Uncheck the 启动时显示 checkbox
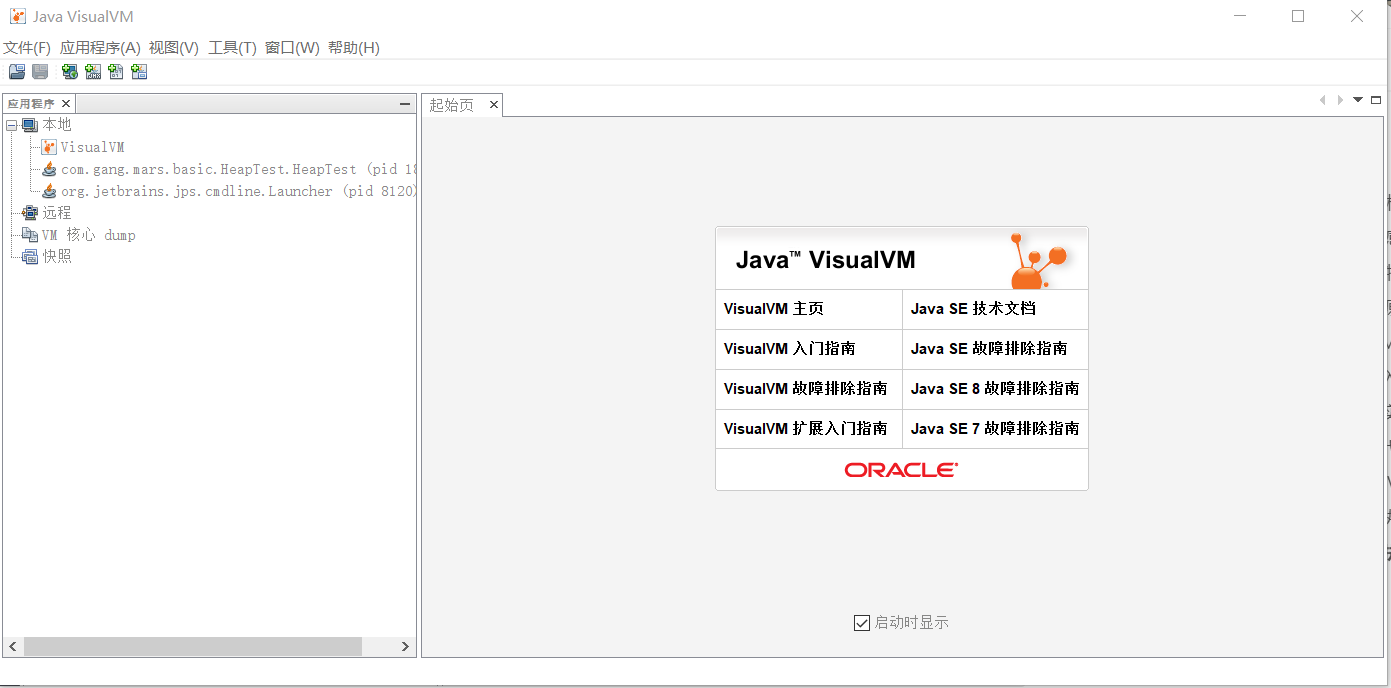The height and width of the screenshot is (688, 1391). [x=862, y=622]
